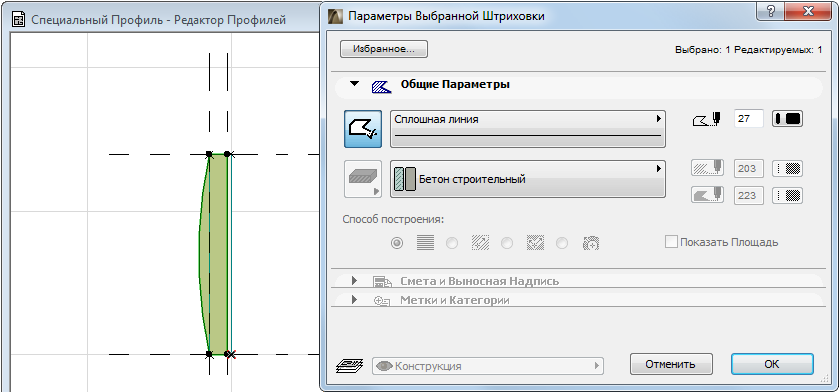Screen dimensions: 839x392
Task: Click the Избранное... button
Action: 384,49
